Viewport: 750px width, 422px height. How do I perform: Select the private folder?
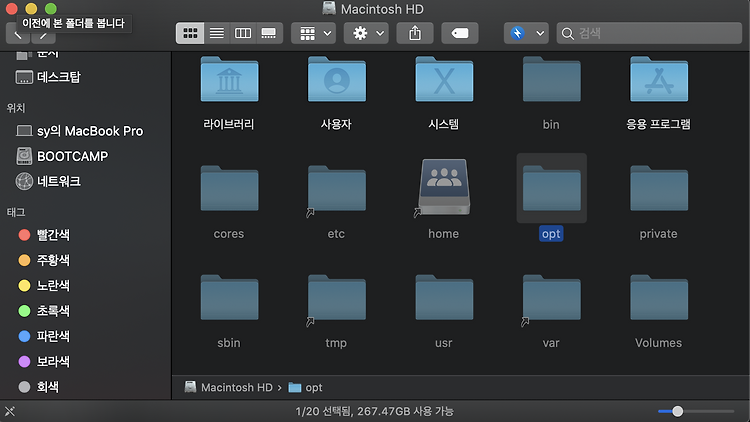[659, 189]
